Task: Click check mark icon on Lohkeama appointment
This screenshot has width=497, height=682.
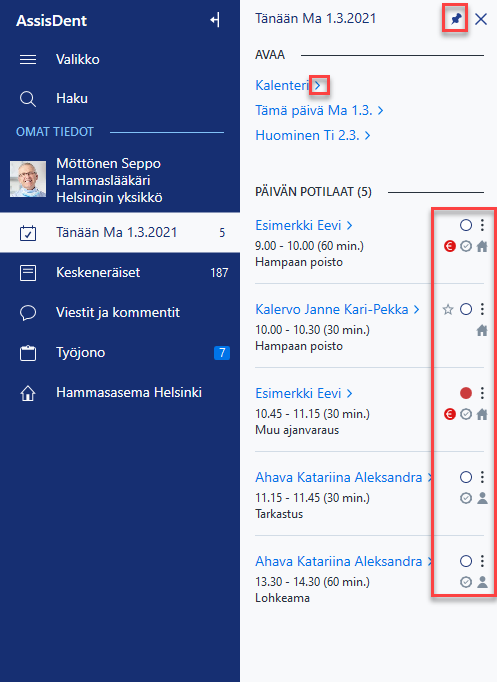Action: point(466,582)
